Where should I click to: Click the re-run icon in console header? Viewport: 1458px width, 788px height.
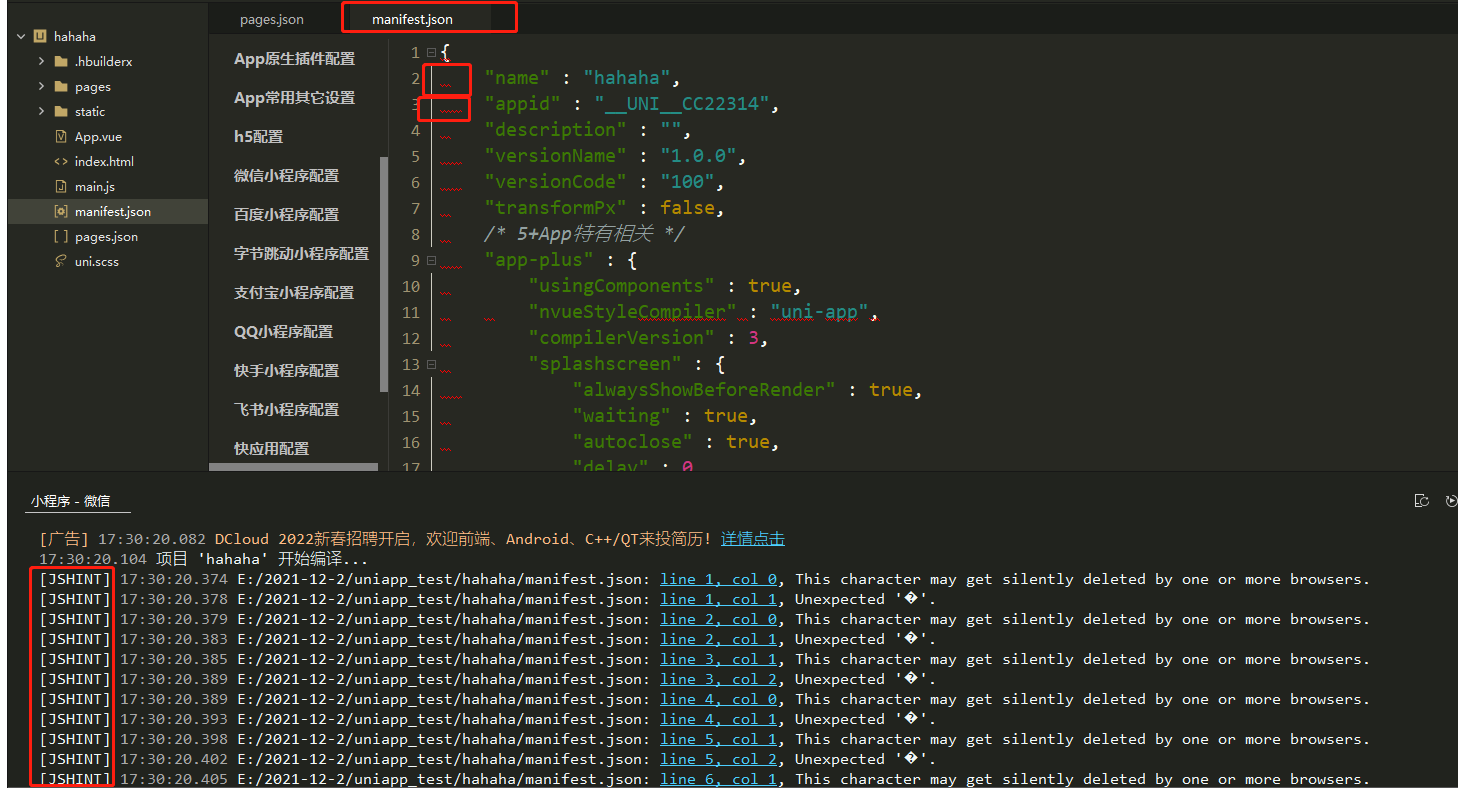1452,501
